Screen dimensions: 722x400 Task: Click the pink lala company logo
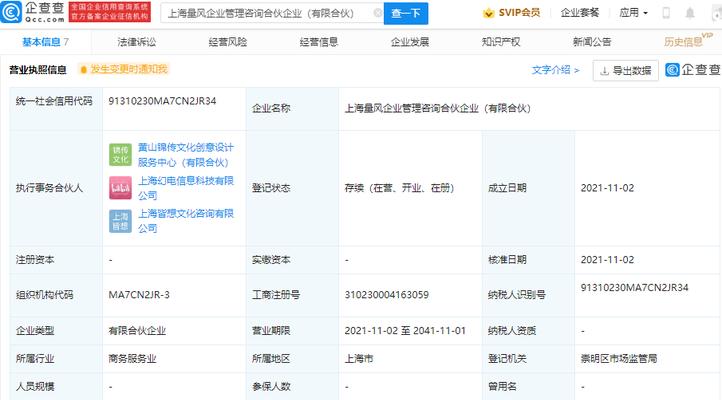point(120,188)
